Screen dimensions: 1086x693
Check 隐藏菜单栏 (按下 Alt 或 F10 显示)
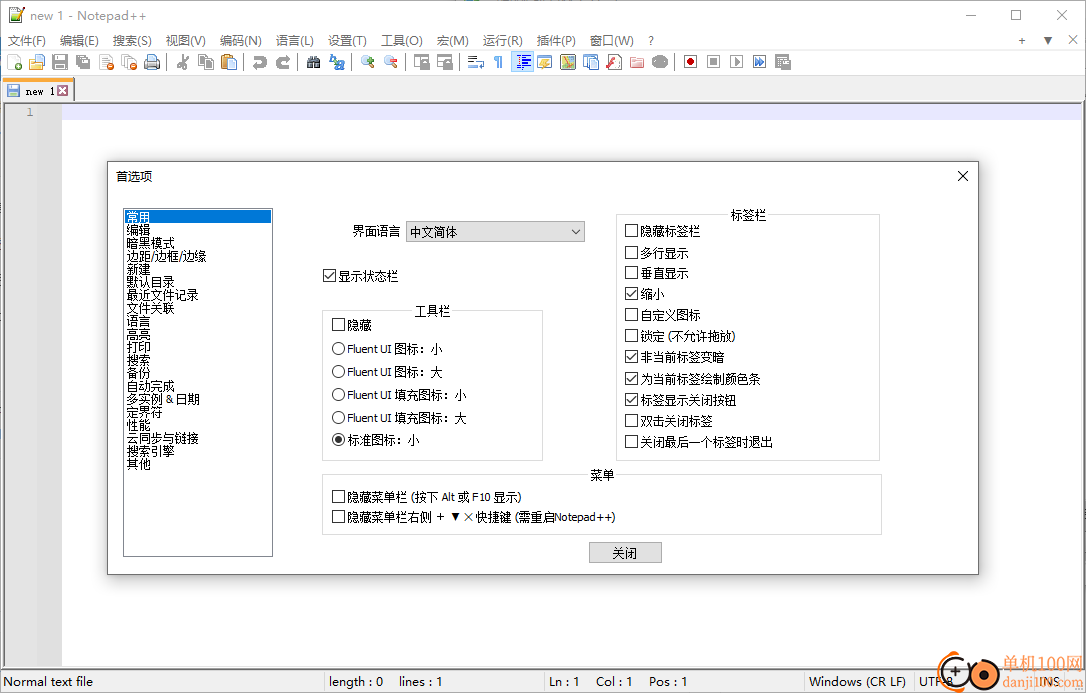[x=338, y=496]
